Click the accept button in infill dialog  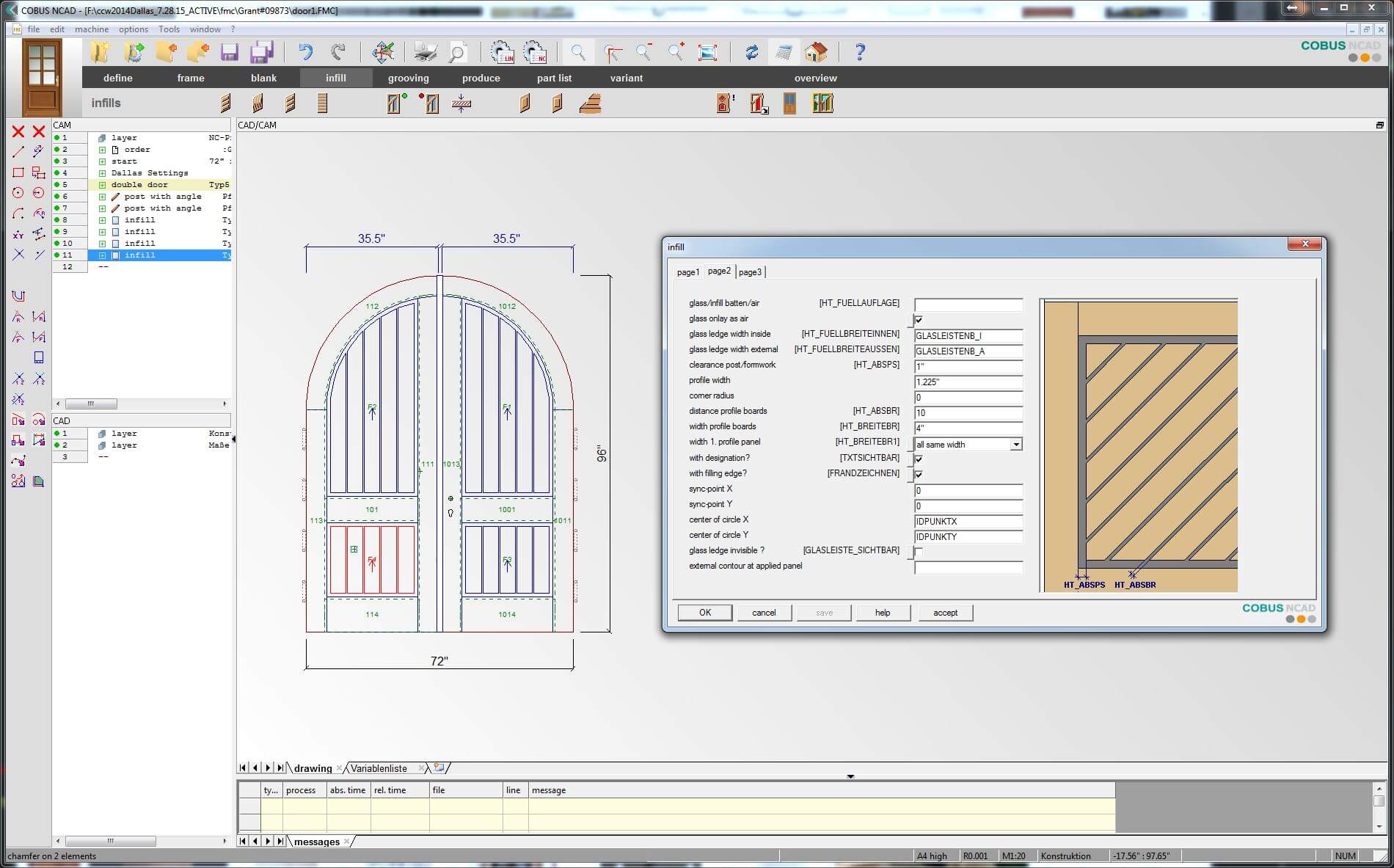945,612
